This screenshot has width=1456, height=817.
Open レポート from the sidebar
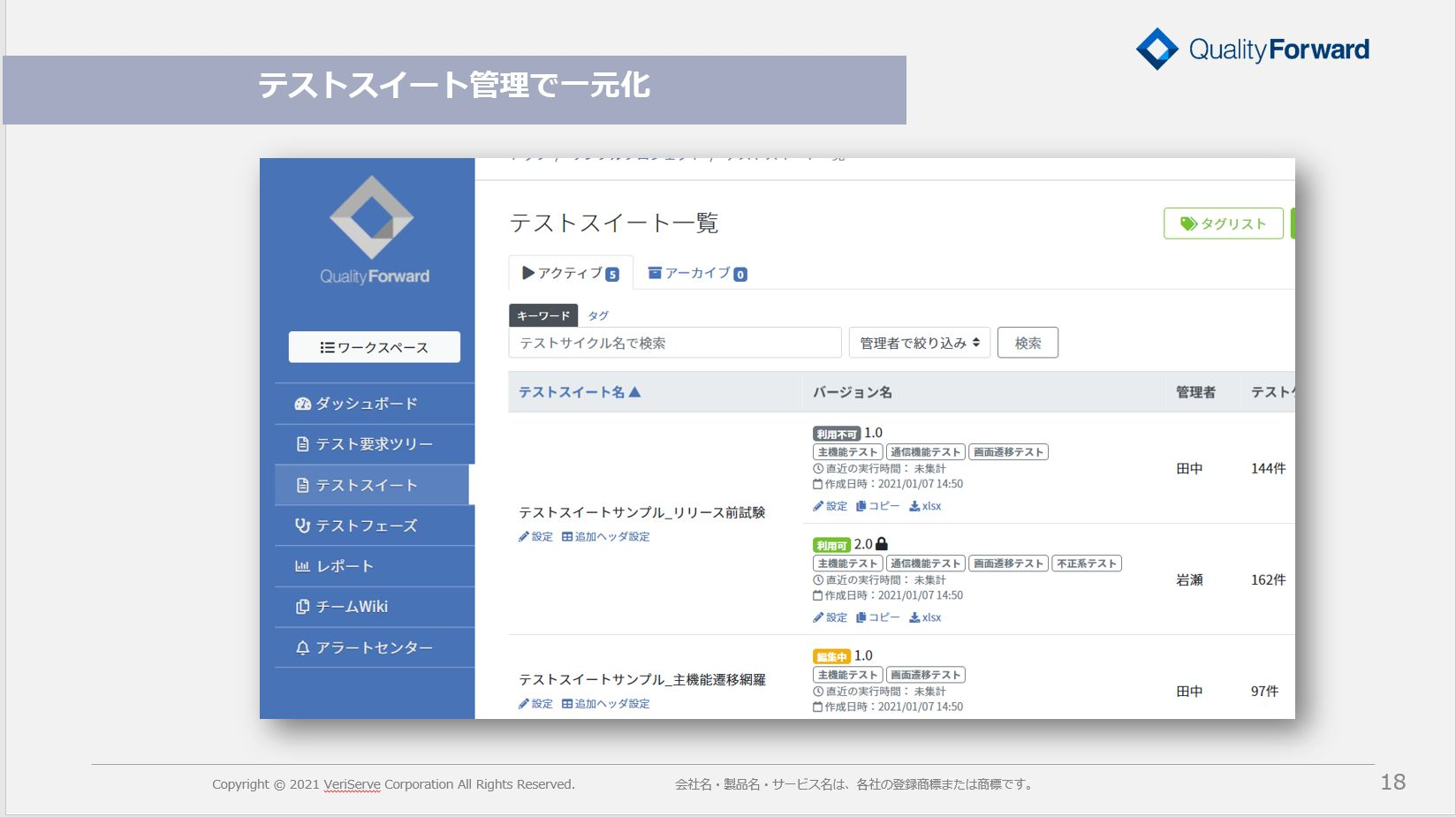(x=375, y=566)
